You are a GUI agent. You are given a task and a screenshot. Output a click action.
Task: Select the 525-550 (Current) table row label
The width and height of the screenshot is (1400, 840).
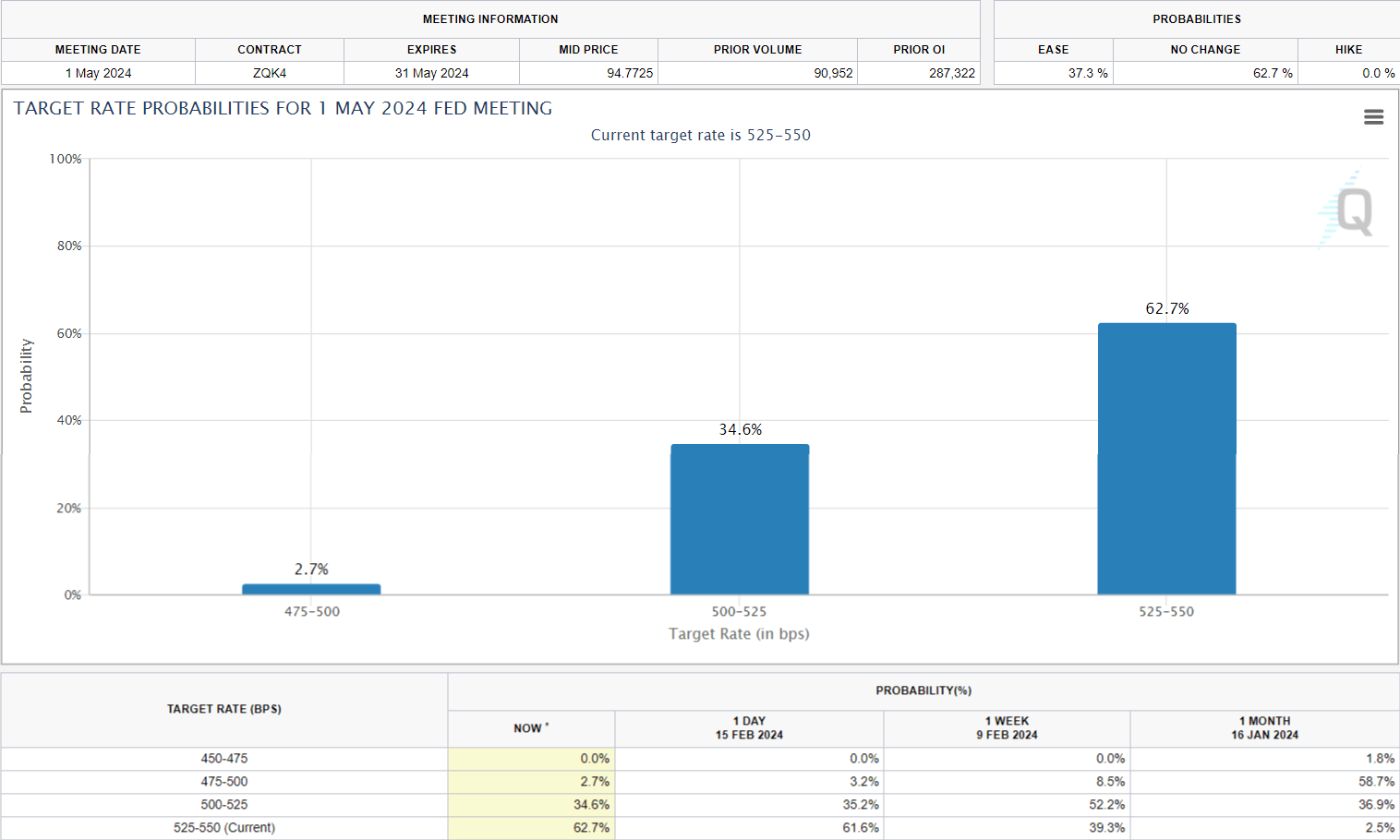(x=224, y=828)
